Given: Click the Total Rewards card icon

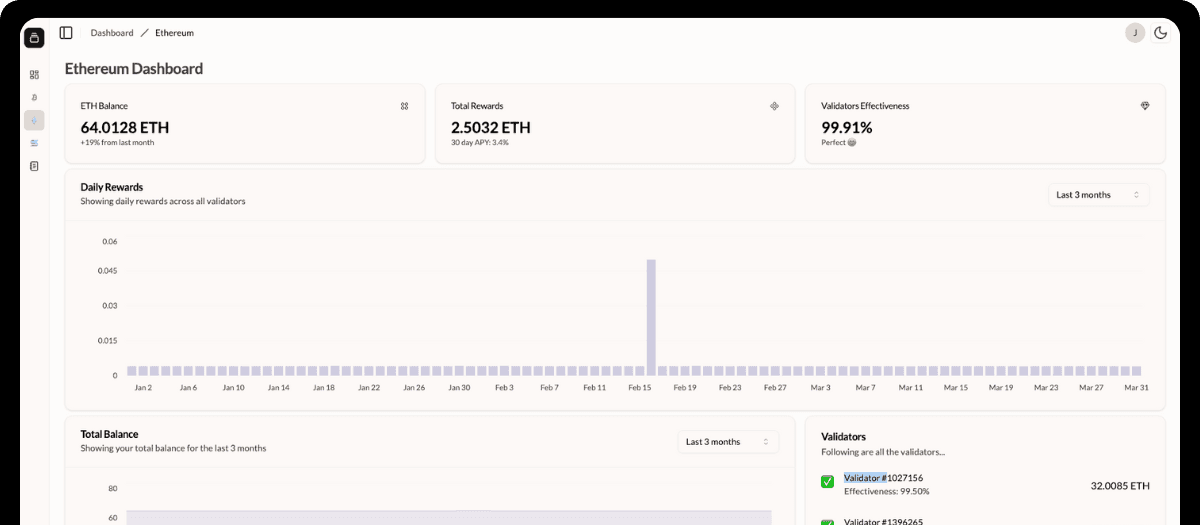Looking at the screenshot, I should pyautogui.click(x=774, y=106).
